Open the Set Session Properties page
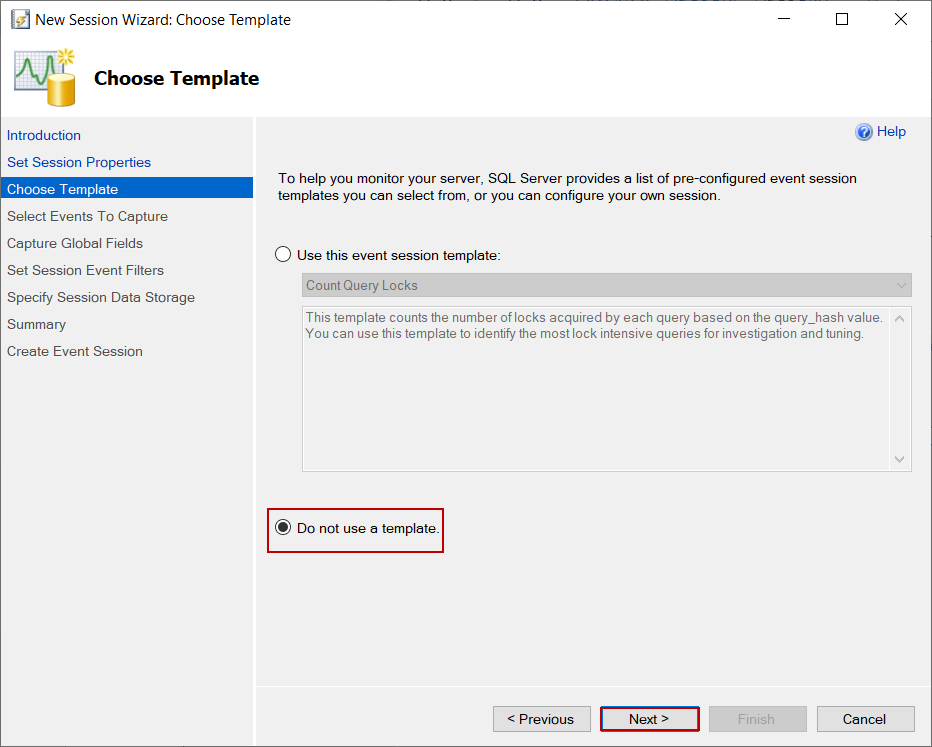This screenshot has width=932, height=747. pyautogui.click(x=79, y=162)
